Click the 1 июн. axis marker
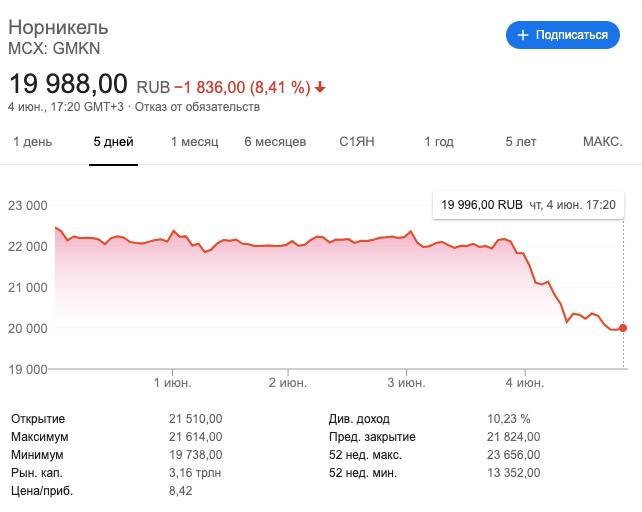 pos(172,383)
